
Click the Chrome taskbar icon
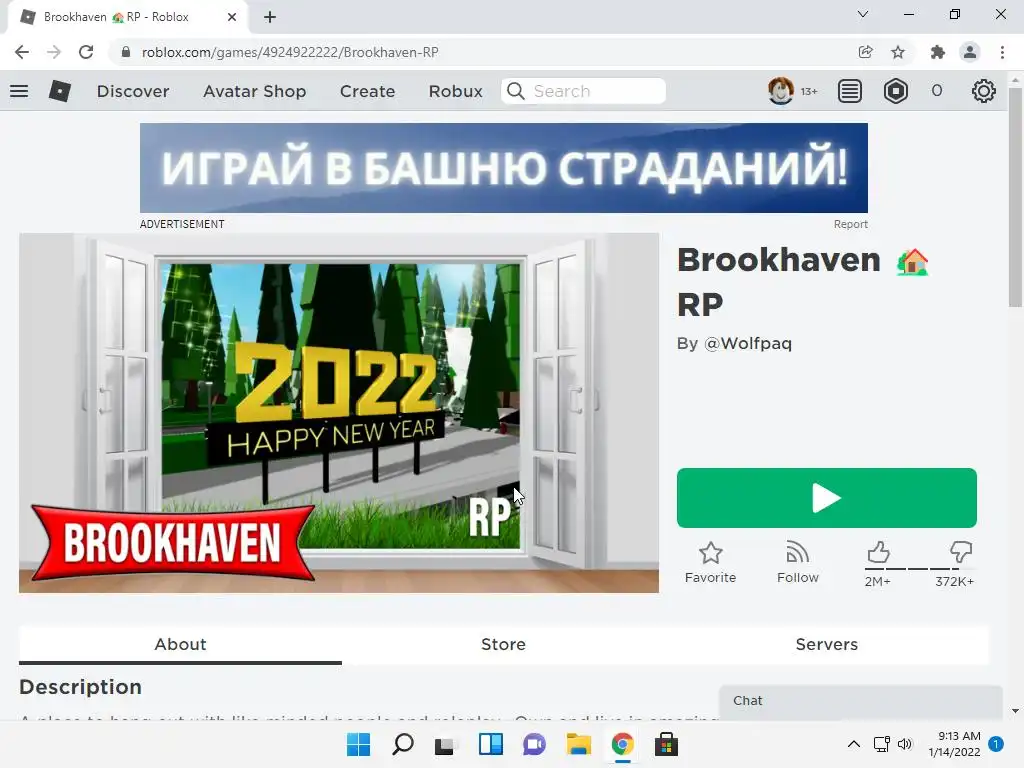pyautogui.click(x=622, y=744)
